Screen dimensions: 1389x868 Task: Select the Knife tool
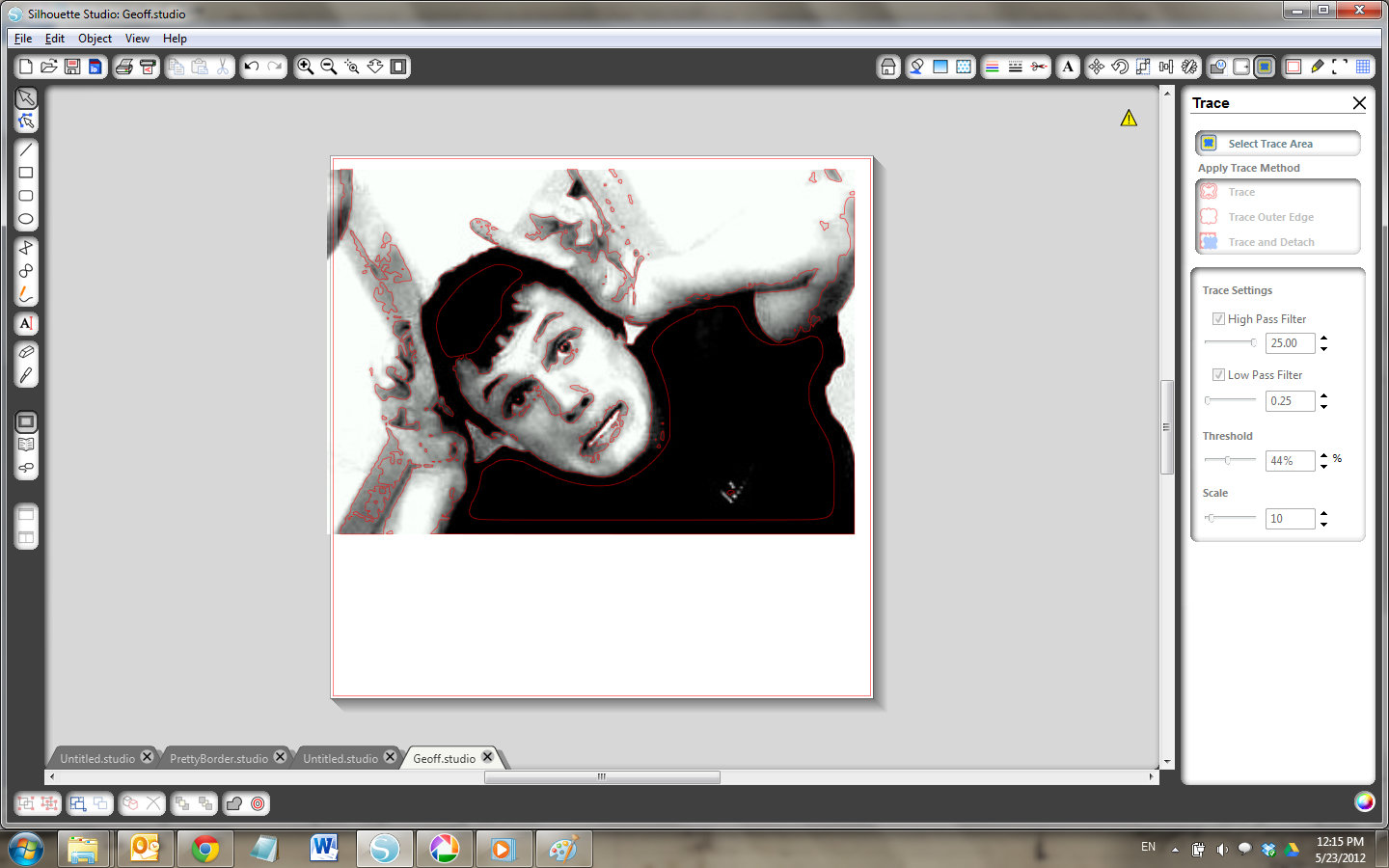[26, 375]
